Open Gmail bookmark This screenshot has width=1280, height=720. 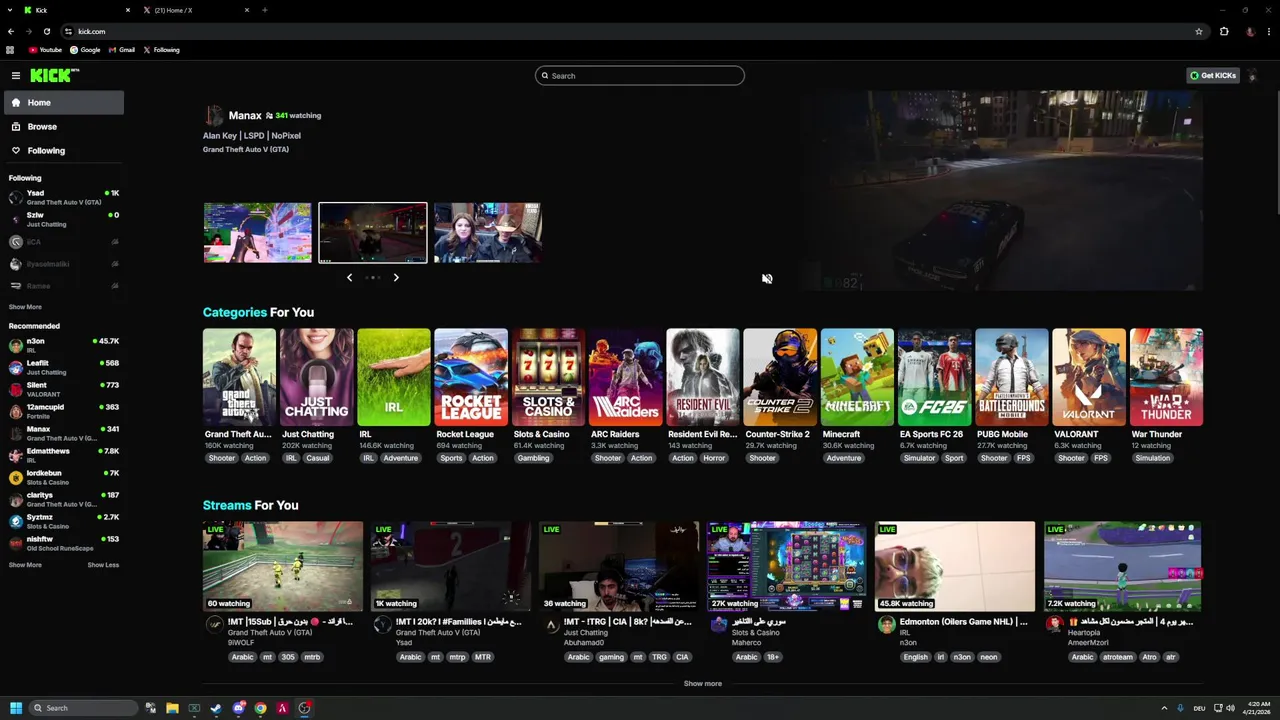click(122, 49)
